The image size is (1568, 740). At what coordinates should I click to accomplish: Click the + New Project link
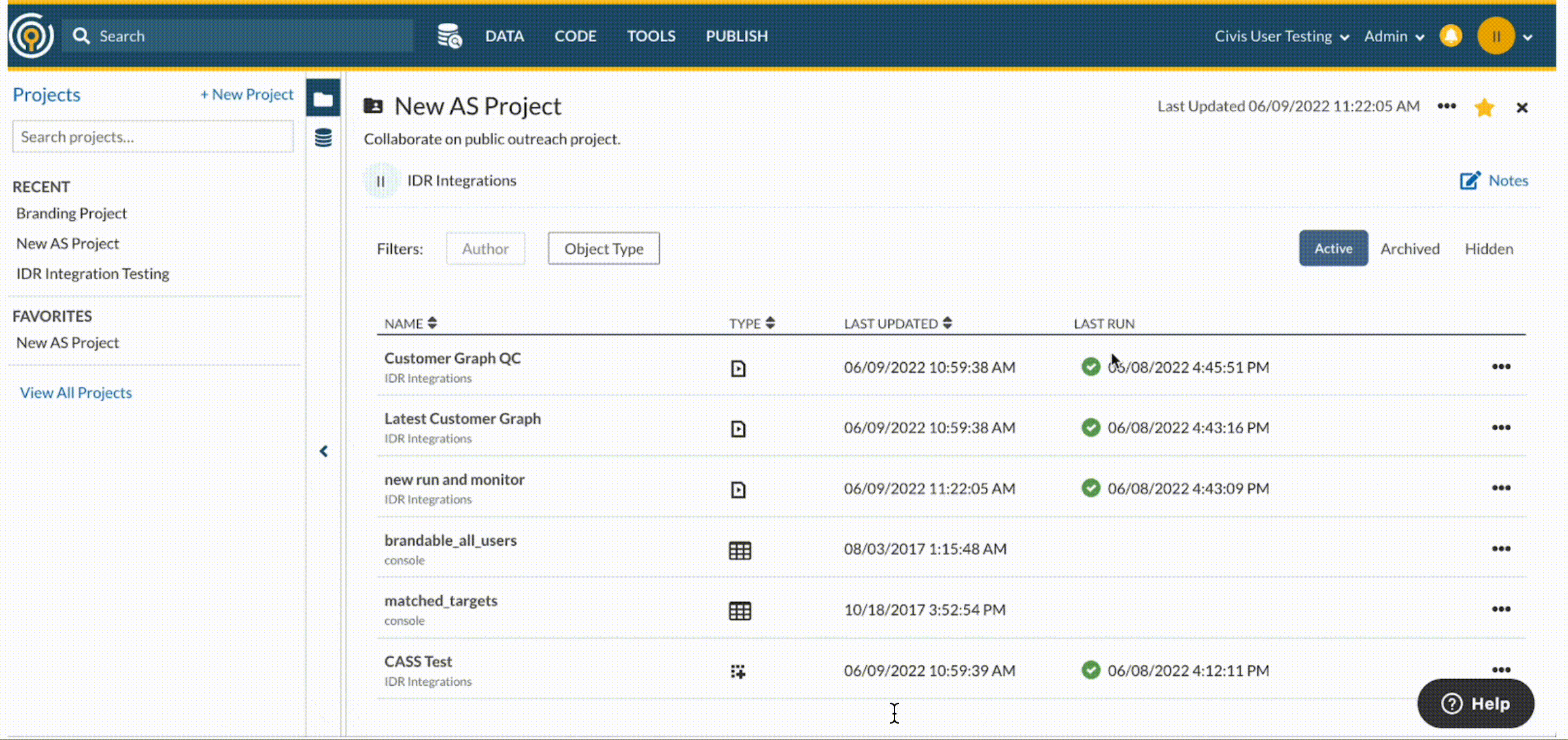coord(247,94)
